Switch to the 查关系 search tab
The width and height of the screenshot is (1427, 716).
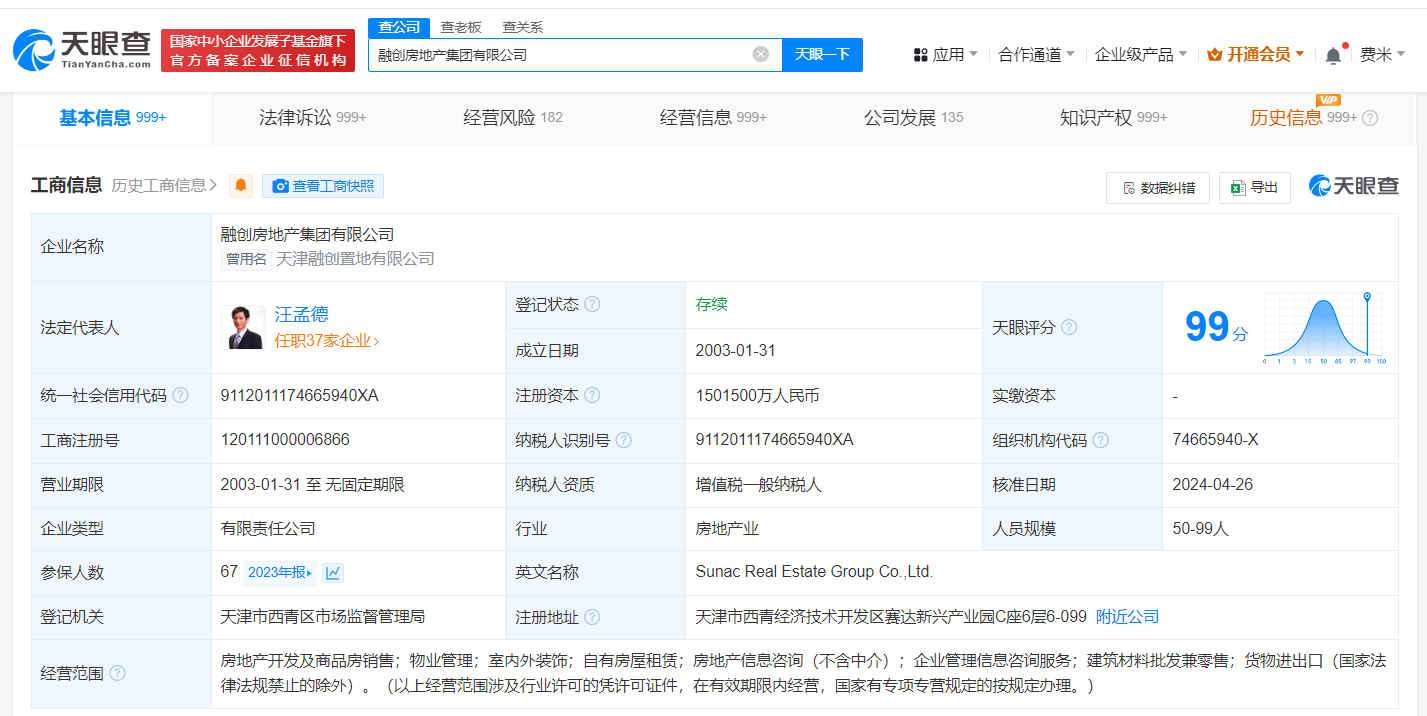(522, 27)
